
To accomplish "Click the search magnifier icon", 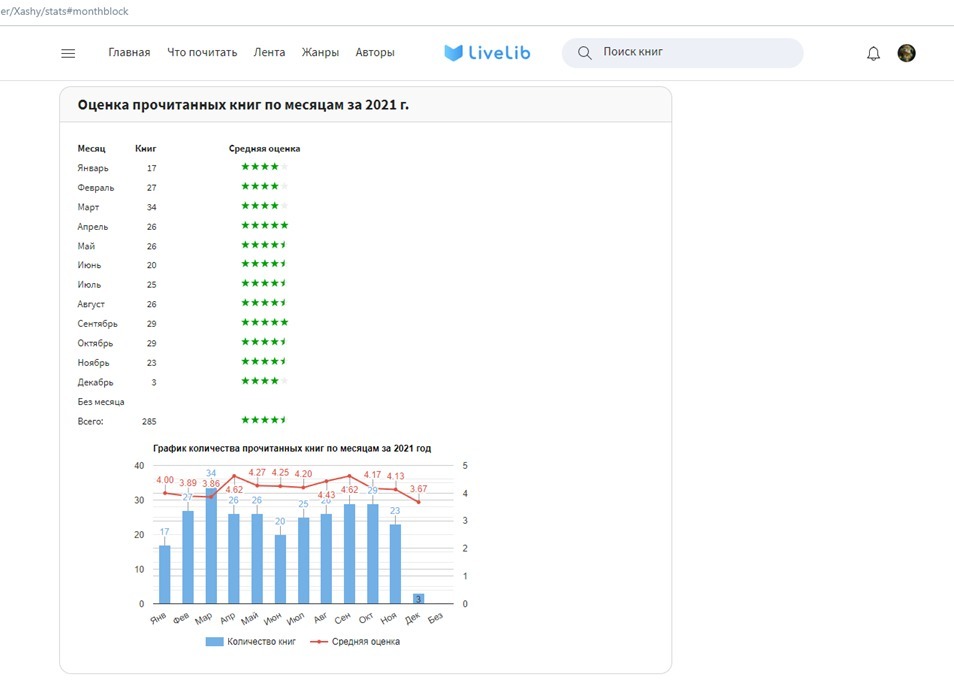I will coord(584,53).
